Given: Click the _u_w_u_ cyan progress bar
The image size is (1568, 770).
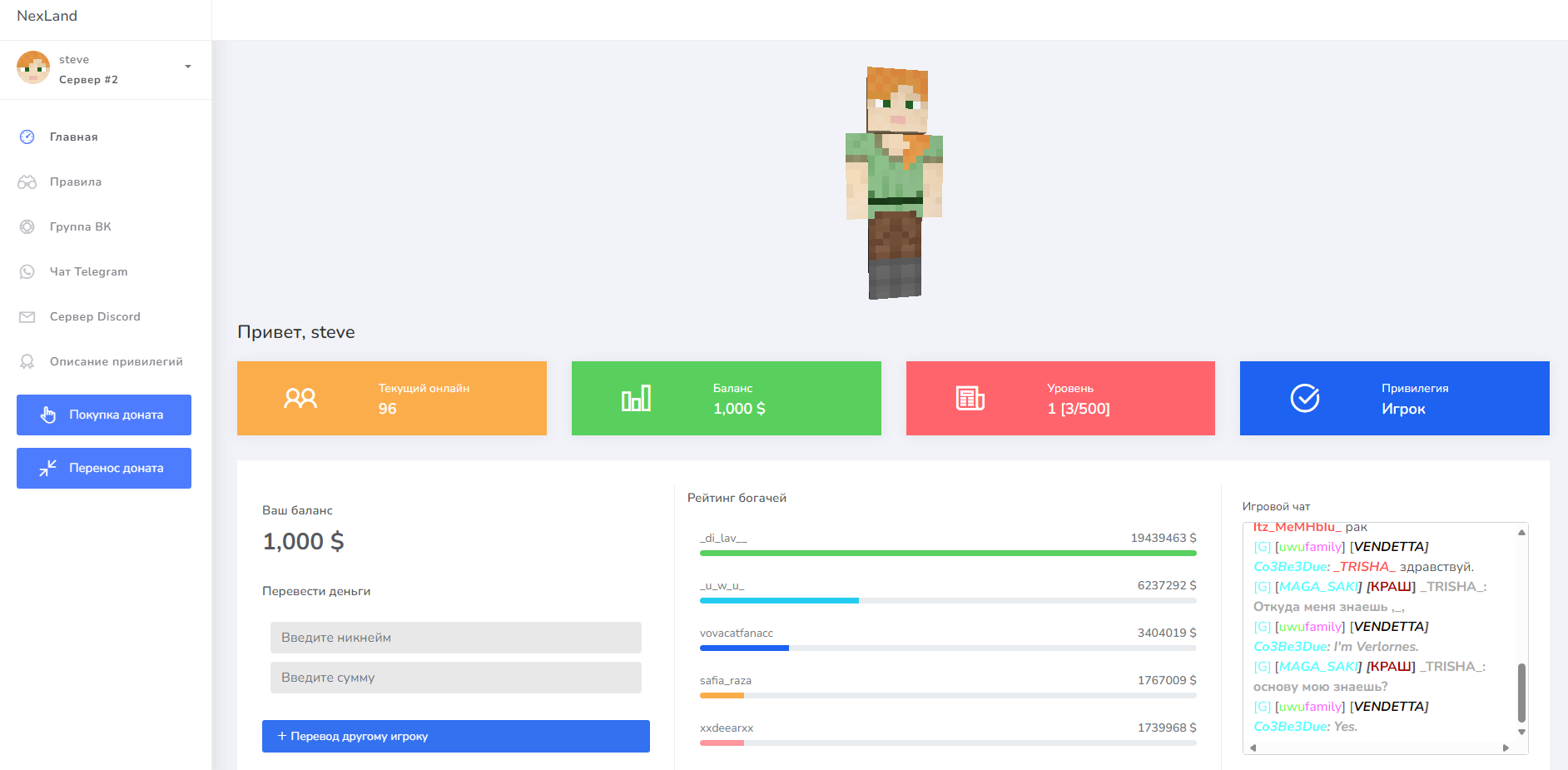Looking at the screenshot, I should [x=779, y=600].
